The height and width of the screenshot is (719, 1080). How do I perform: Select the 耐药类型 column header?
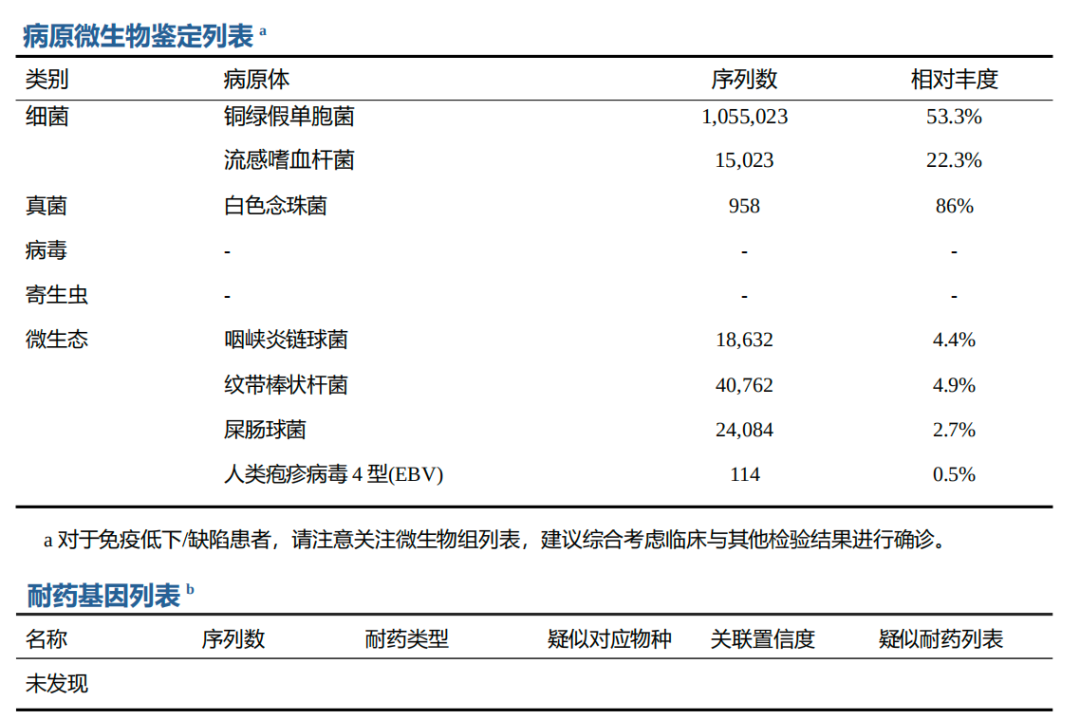pos(407,639)
